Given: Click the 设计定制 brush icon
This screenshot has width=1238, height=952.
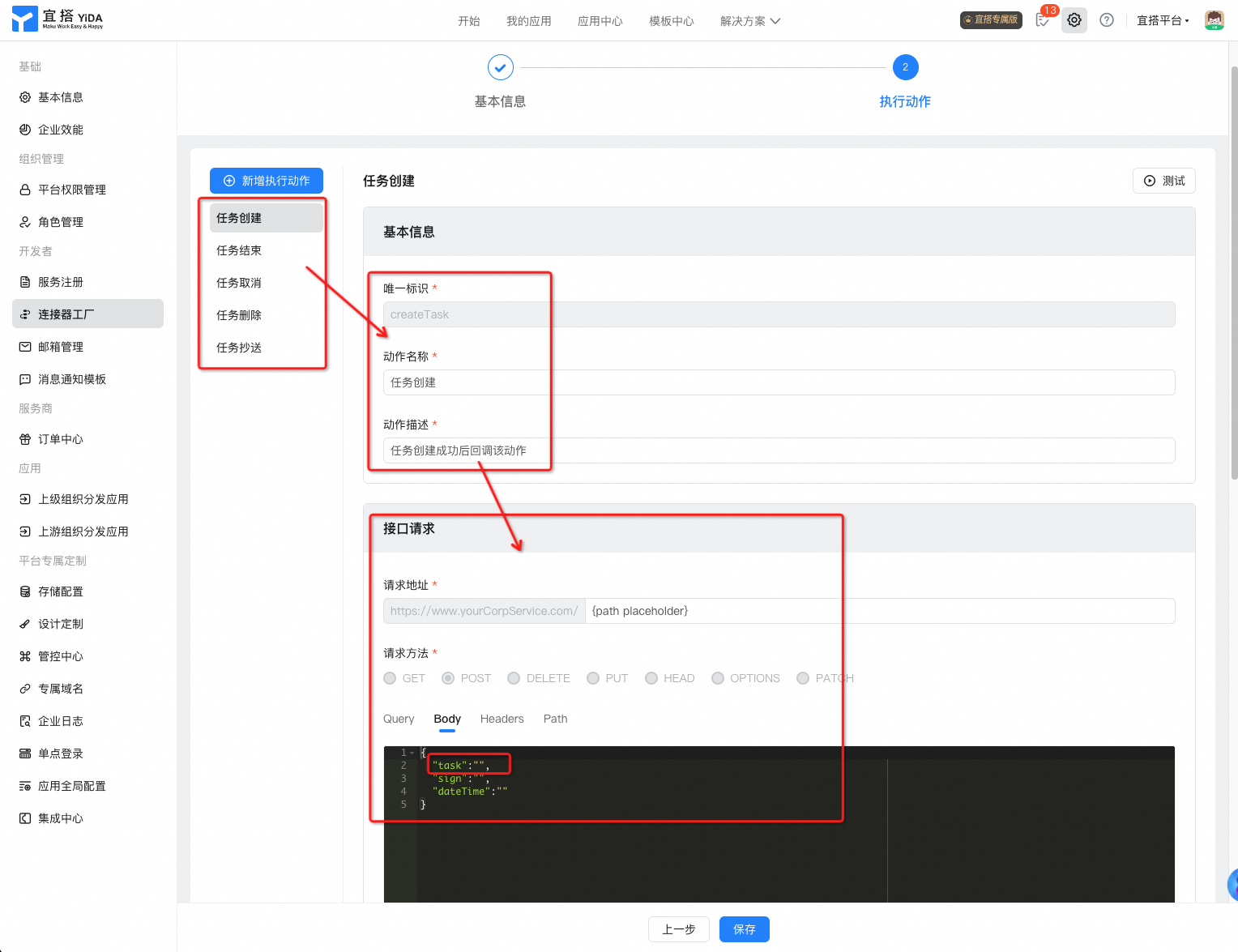Looking at the screenshot, I should pos(25,624).
